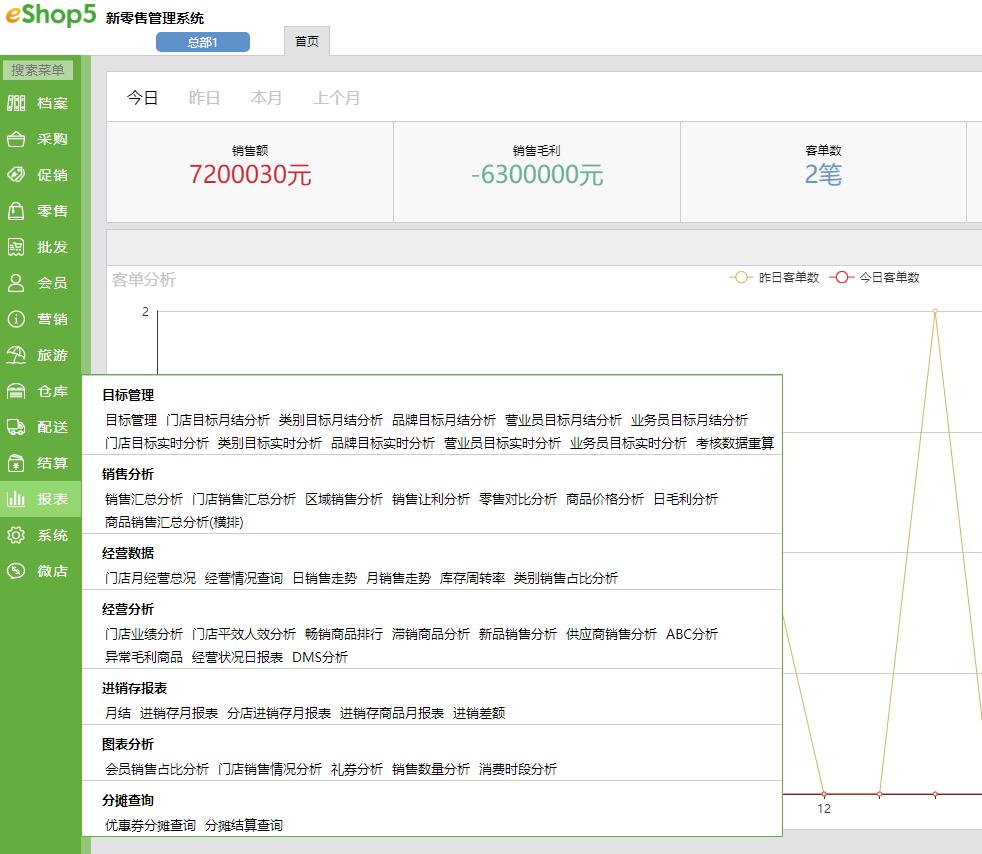982x854 pixels.
Task: Select the 上个月 period tab
Action: (336, 98)
